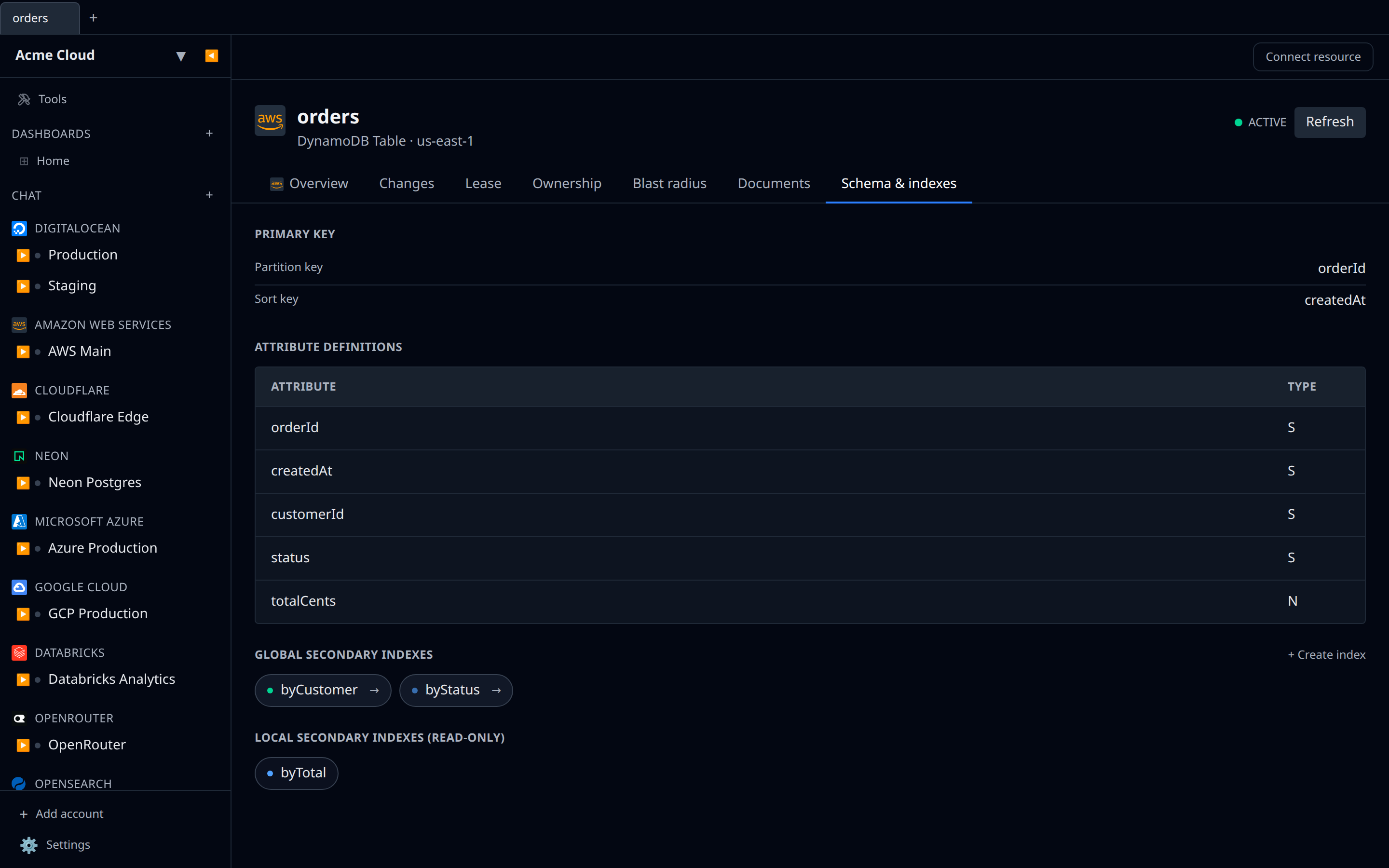
Task: Open the Tools wrench icon
Action: point(24,99)
